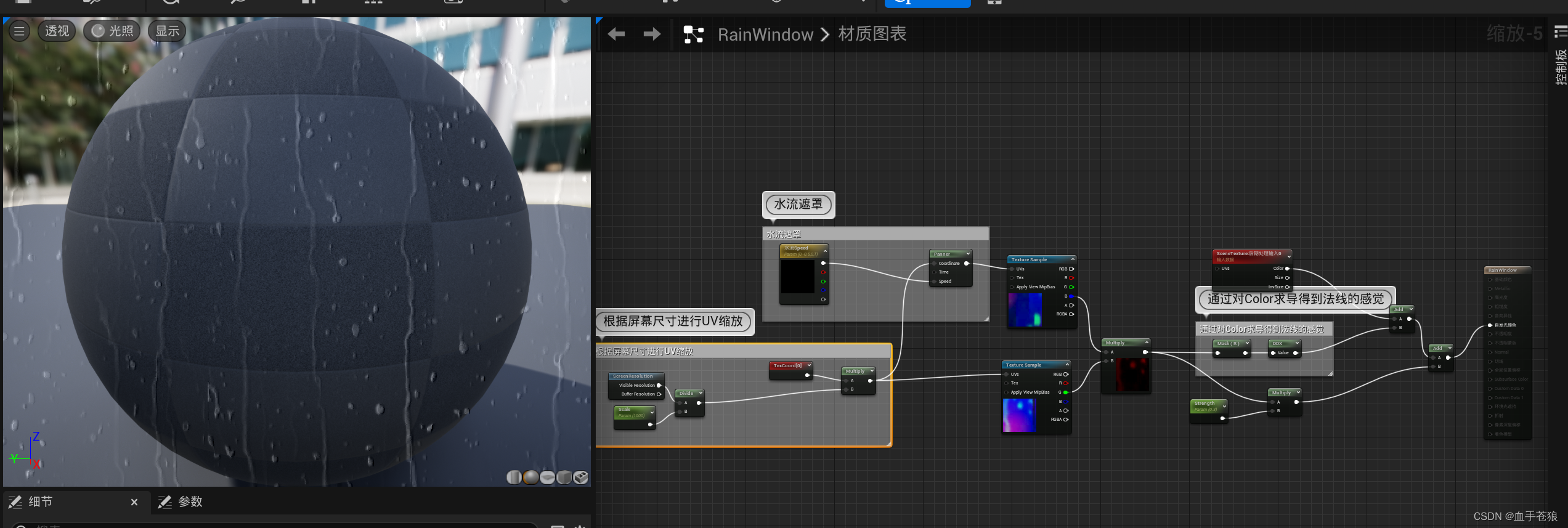The image size is (1568, 528).
Task: Select the RainWindow result node header
Action: point(1507,270)
